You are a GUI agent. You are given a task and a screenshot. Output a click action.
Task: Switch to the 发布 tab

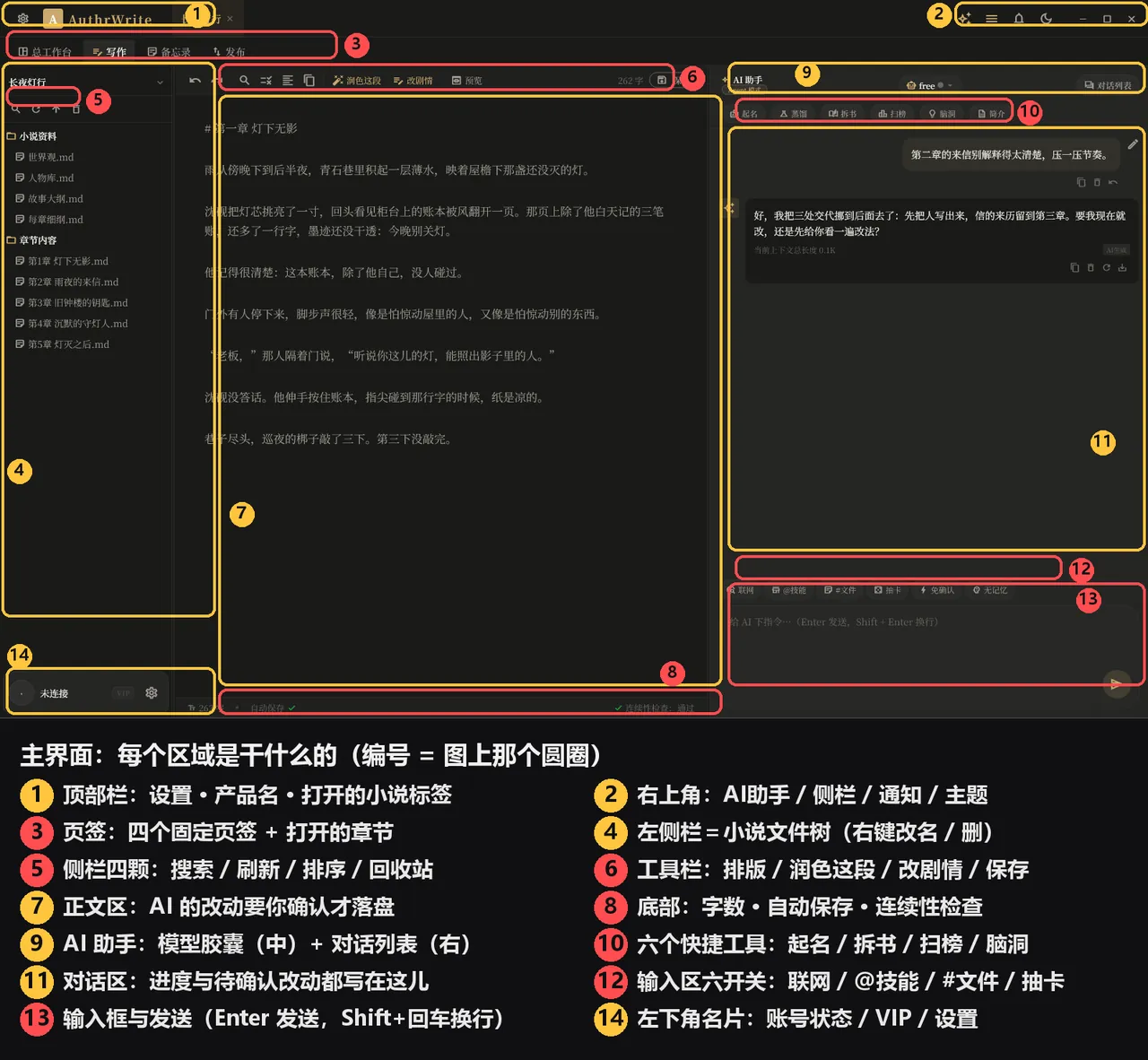(x=229, y=52)
